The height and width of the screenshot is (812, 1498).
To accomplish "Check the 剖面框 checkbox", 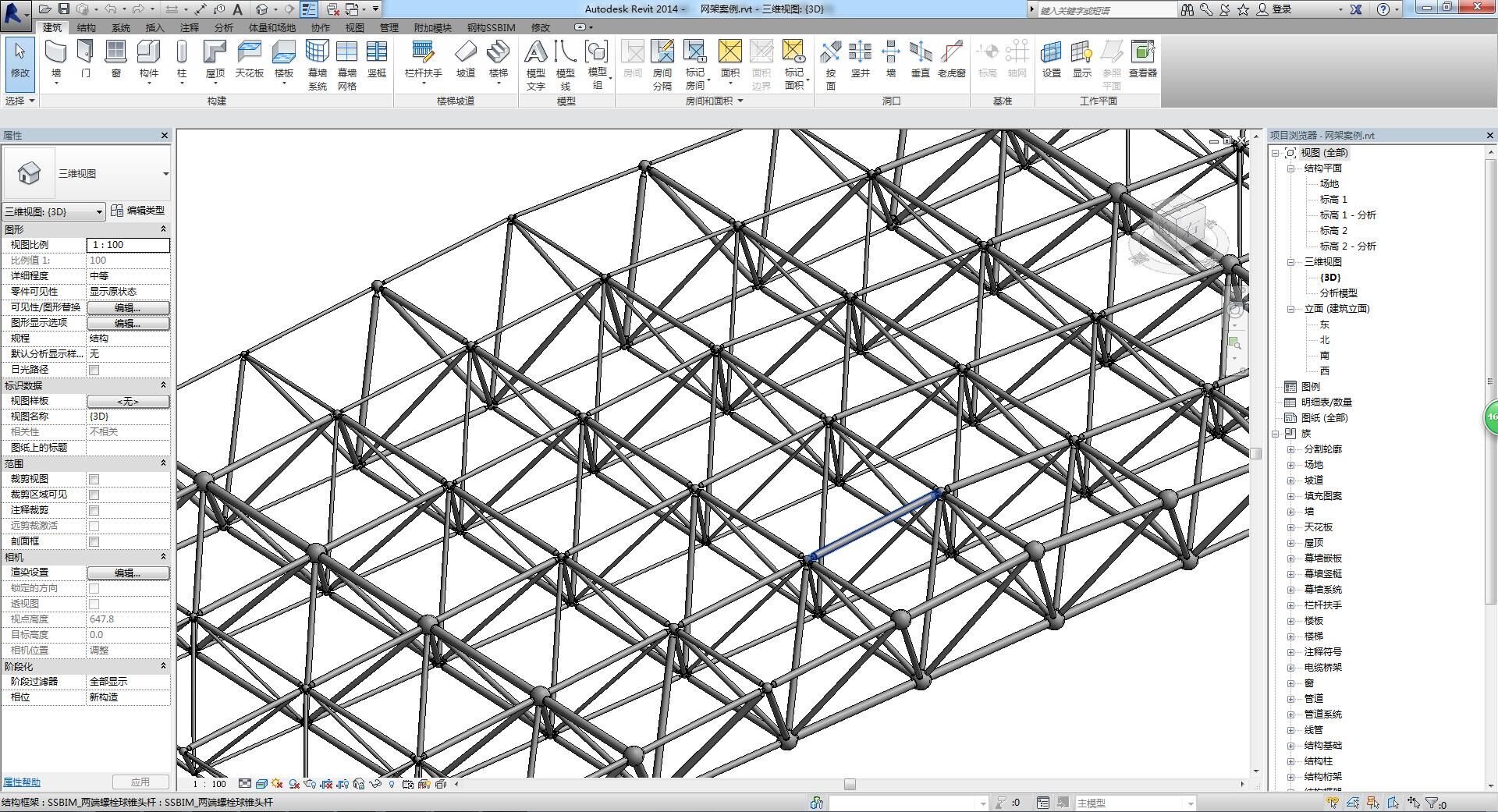I will pos(94,541).
